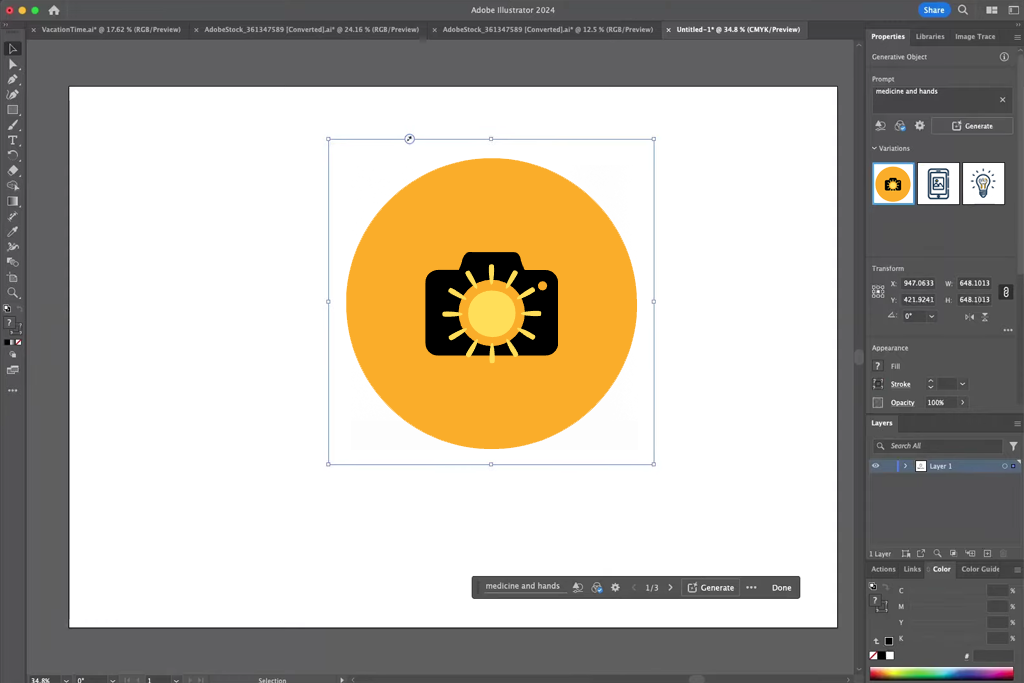Screen dimensions: 1024x683
Task: Open the search magnifier in title bar
Action: tap(963, 10)
